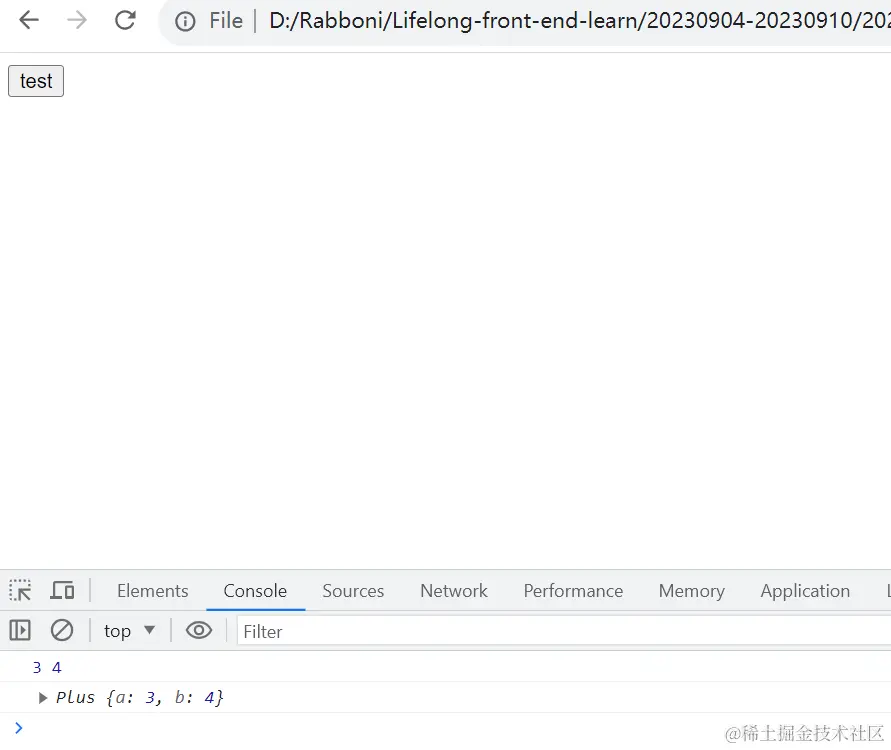Go to the Application tab
This screenshot has width=891, height=750.
click(805, 591)
